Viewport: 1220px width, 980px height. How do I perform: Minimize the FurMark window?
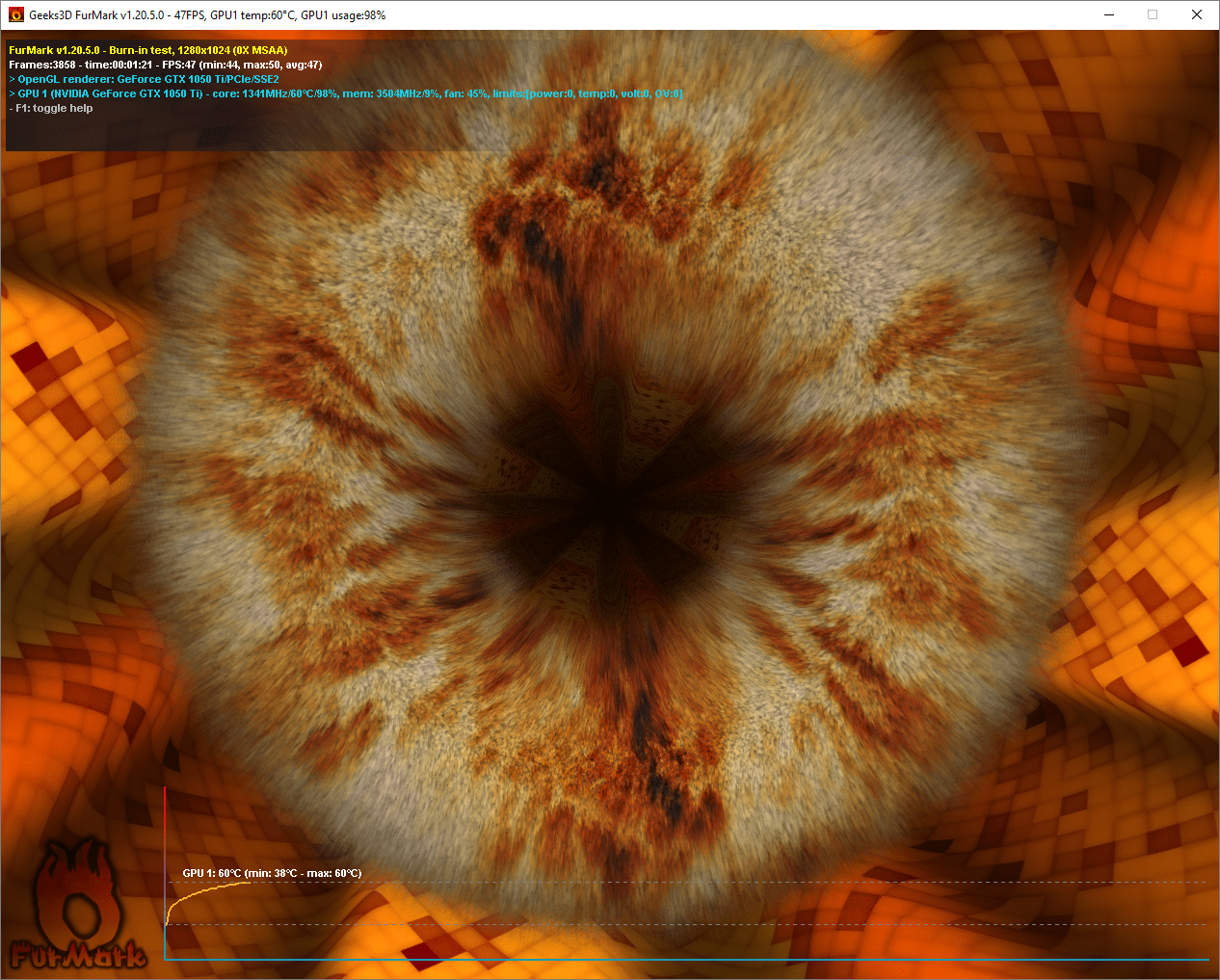[x=1109, y=14]
